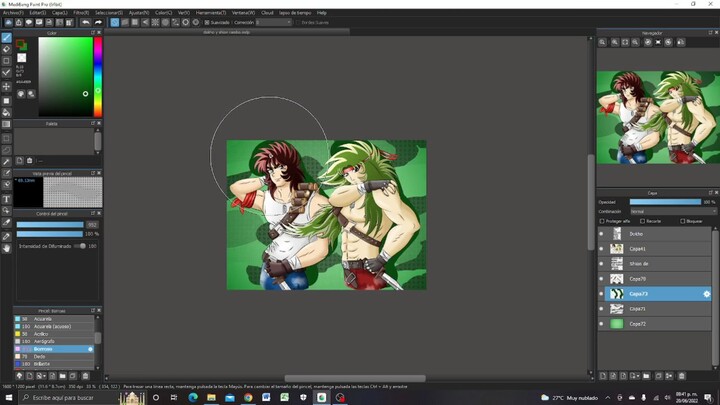Adjust the layer Opacidad slider

665,202
